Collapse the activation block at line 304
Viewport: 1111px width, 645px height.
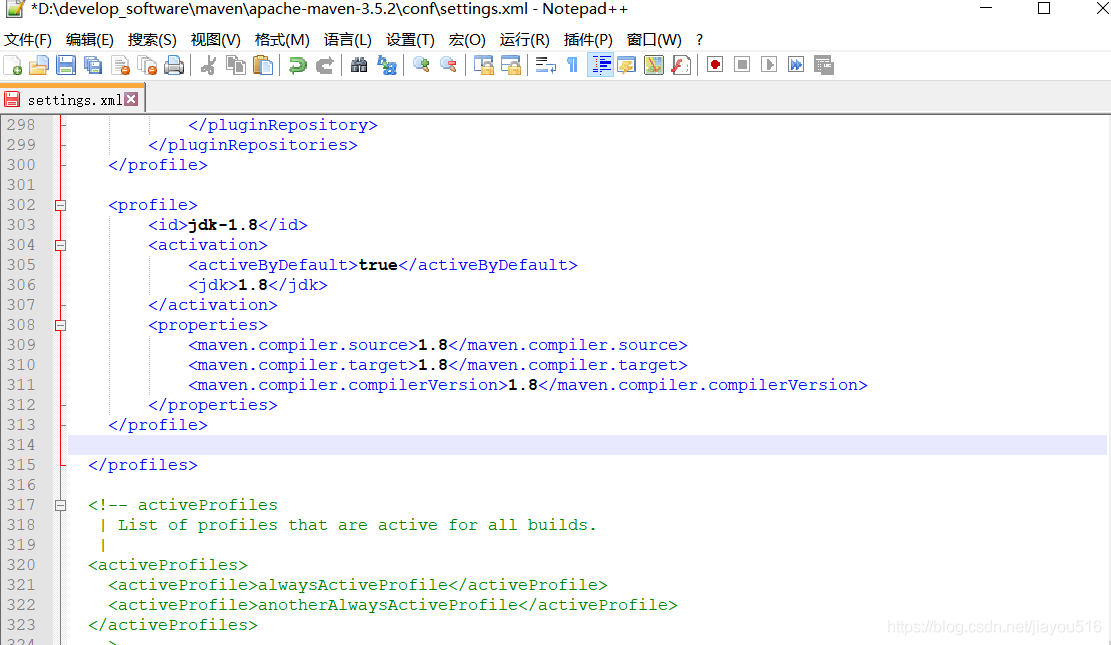click(60, 245)
